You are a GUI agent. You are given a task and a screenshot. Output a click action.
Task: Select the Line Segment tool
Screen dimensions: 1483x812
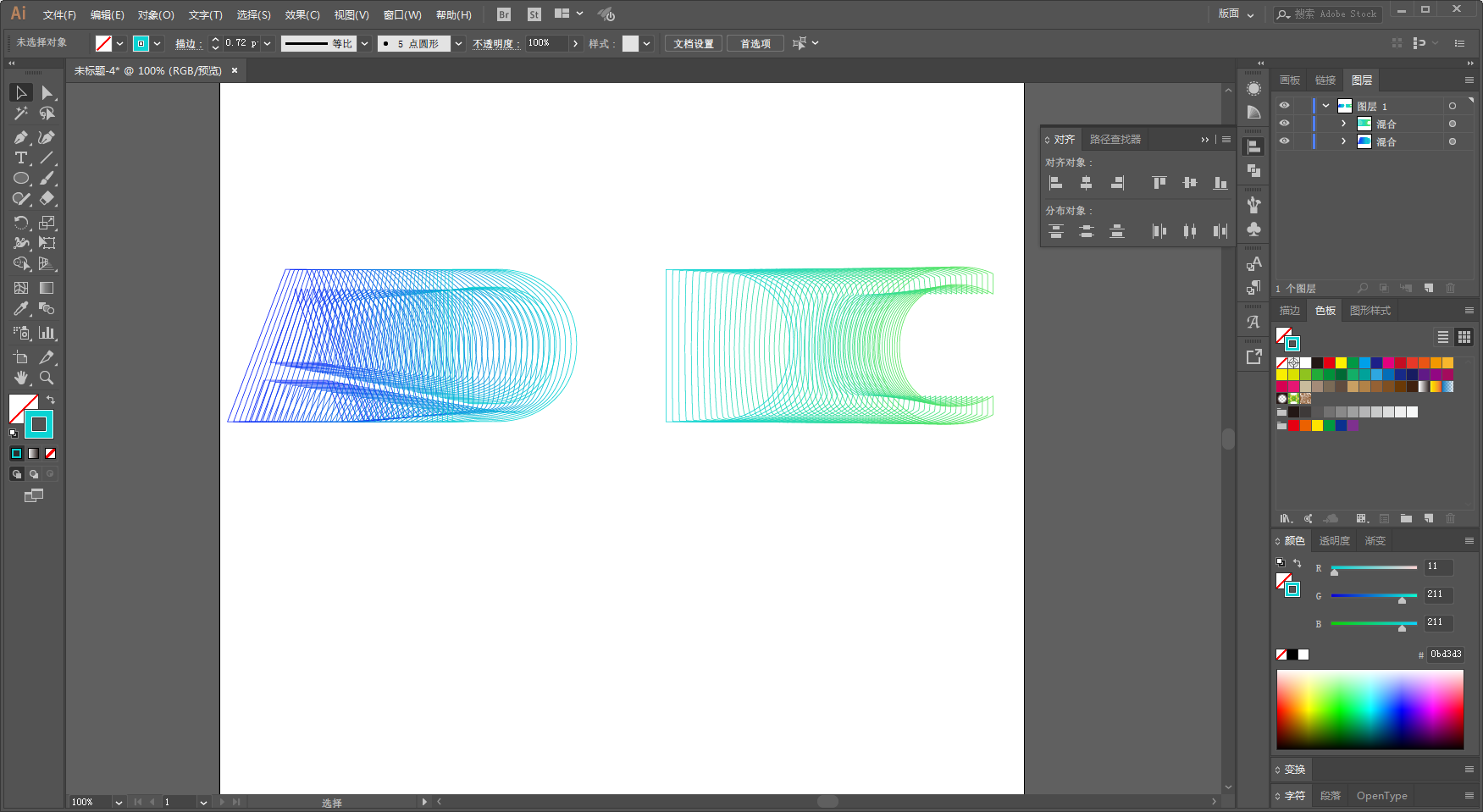tap(47, 158)
